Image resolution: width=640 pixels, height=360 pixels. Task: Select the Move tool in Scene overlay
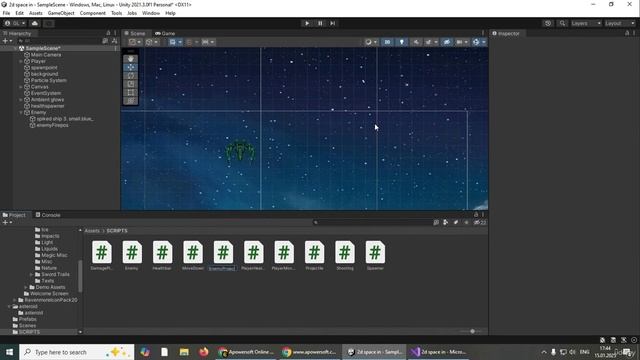point(131,67)
